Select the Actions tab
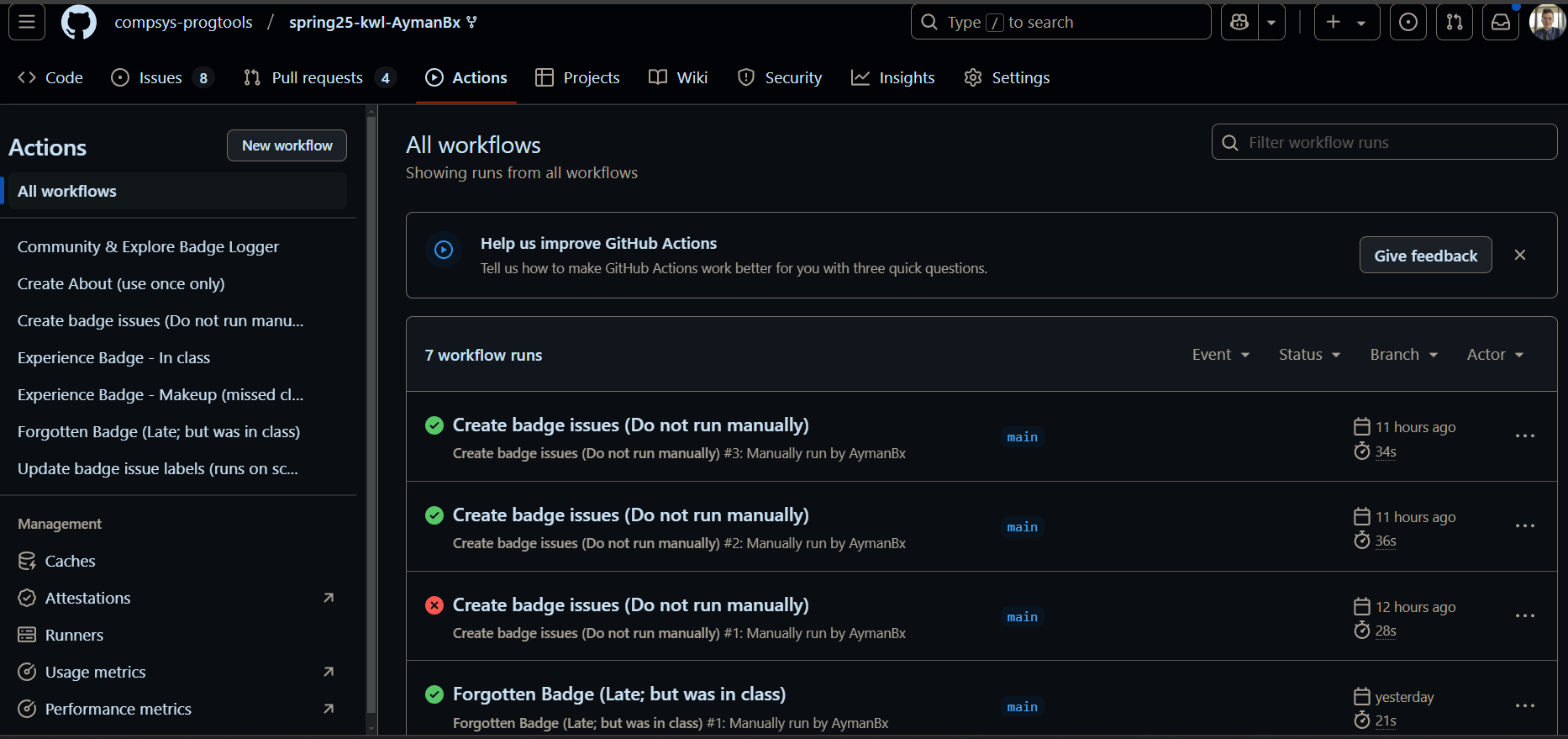The width and height of the screenshot is (1568, 739). click(466, 77)
